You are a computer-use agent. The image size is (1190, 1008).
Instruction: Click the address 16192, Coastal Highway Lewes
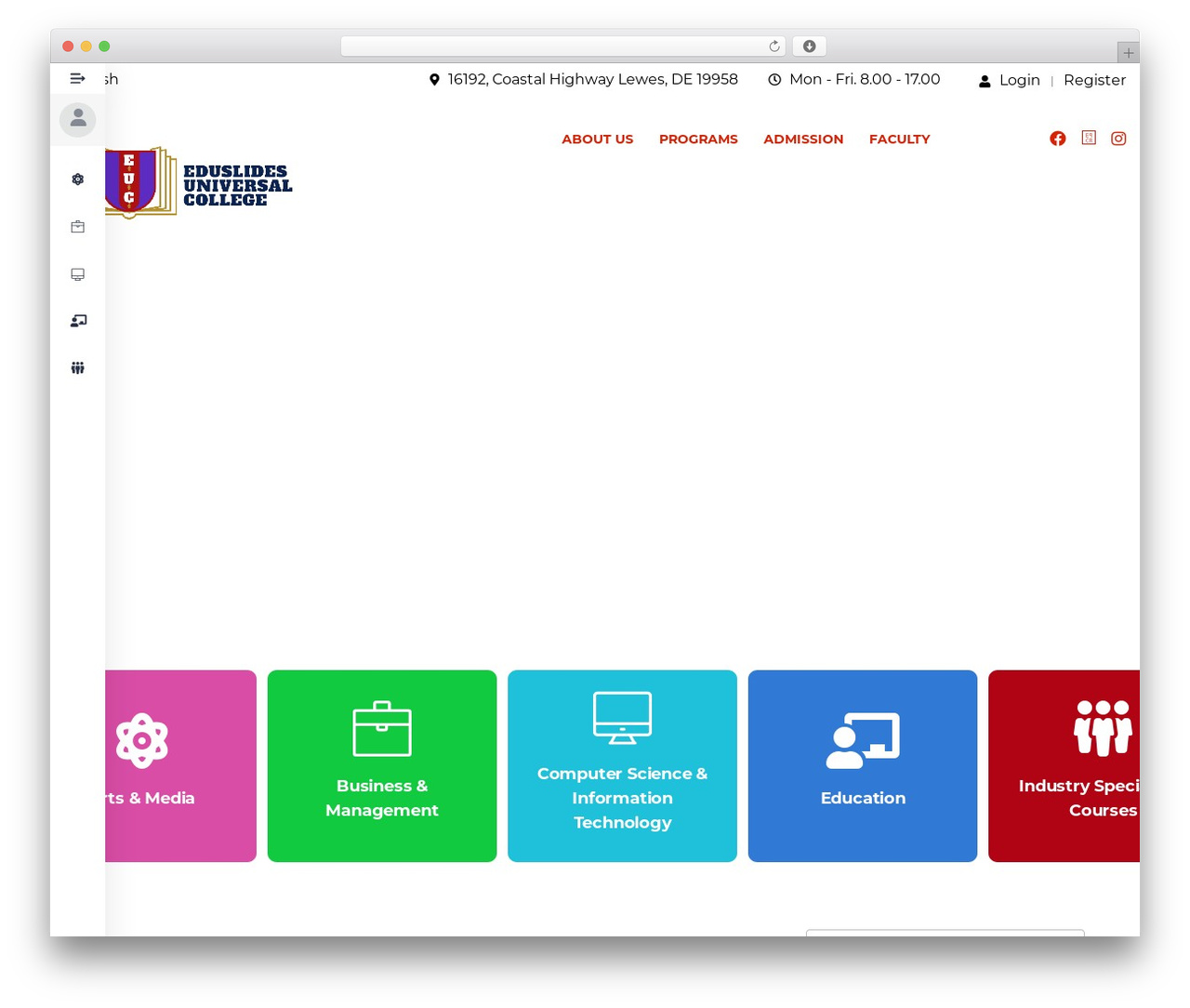(593, 79)
